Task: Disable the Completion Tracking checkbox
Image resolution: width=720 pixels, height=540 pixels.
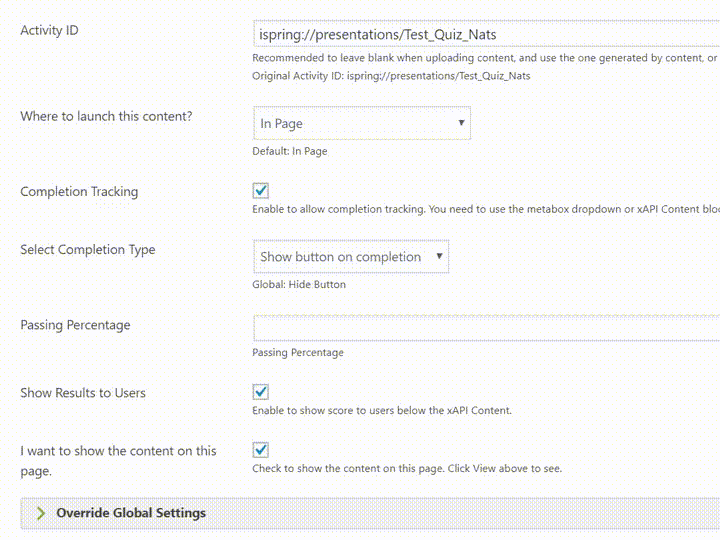Action: (x=260, y=191)
